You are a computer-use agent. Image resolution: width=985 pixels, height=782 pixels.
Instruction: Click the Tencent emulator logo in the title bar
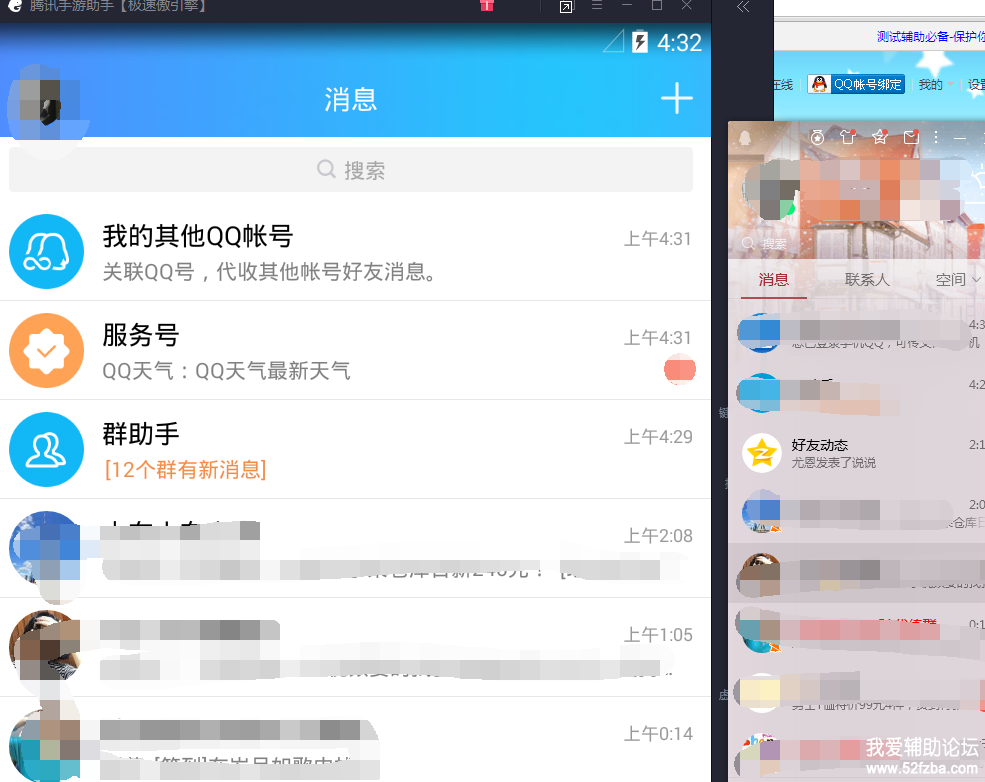[x=15, y=6]
